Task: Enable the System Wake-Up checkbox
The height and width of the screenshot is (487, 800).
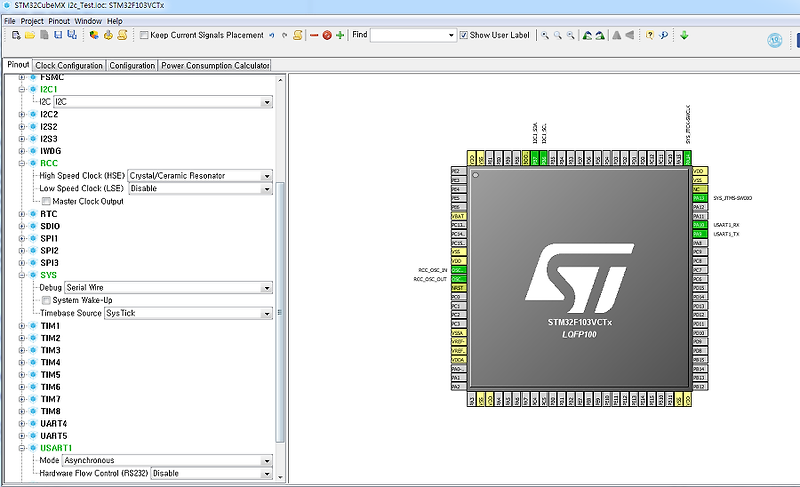Action: (x=46, y=300)
